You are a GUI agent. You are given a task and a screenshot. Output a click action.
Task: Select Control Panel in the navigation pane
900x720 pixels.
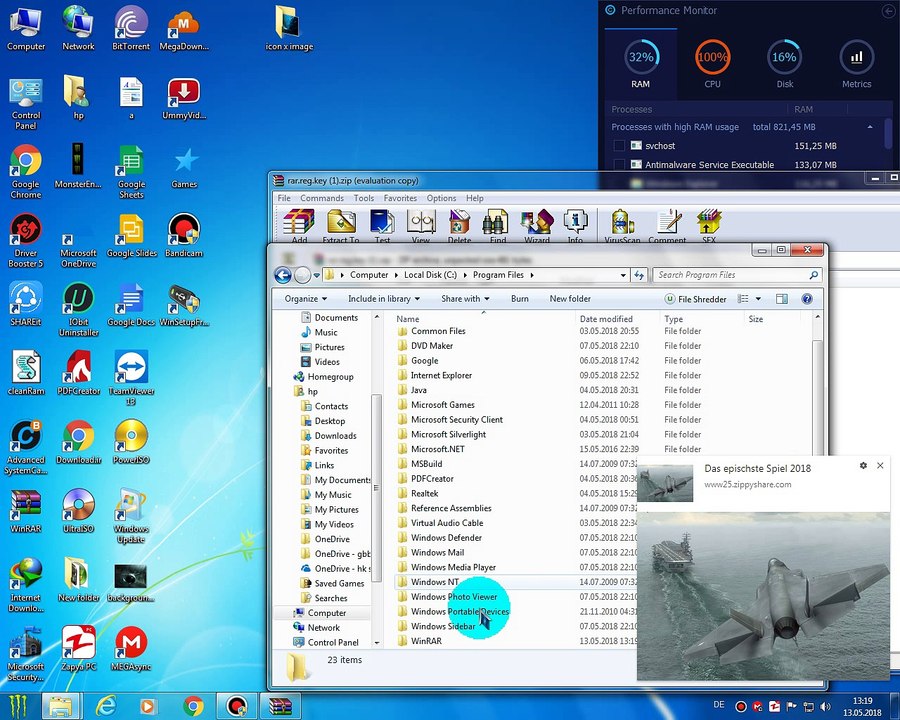[x=333, y=642]
